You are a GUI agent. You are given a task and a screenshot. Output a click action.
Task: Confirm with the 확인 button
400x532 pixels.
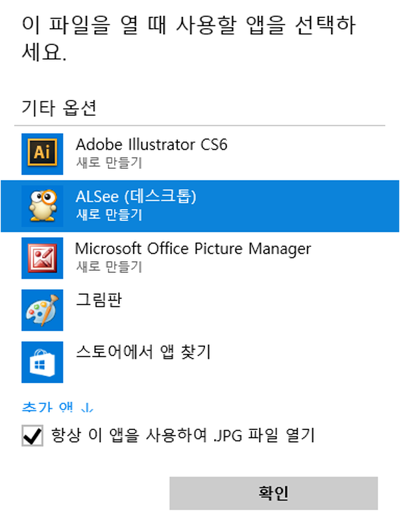(273, 493)
